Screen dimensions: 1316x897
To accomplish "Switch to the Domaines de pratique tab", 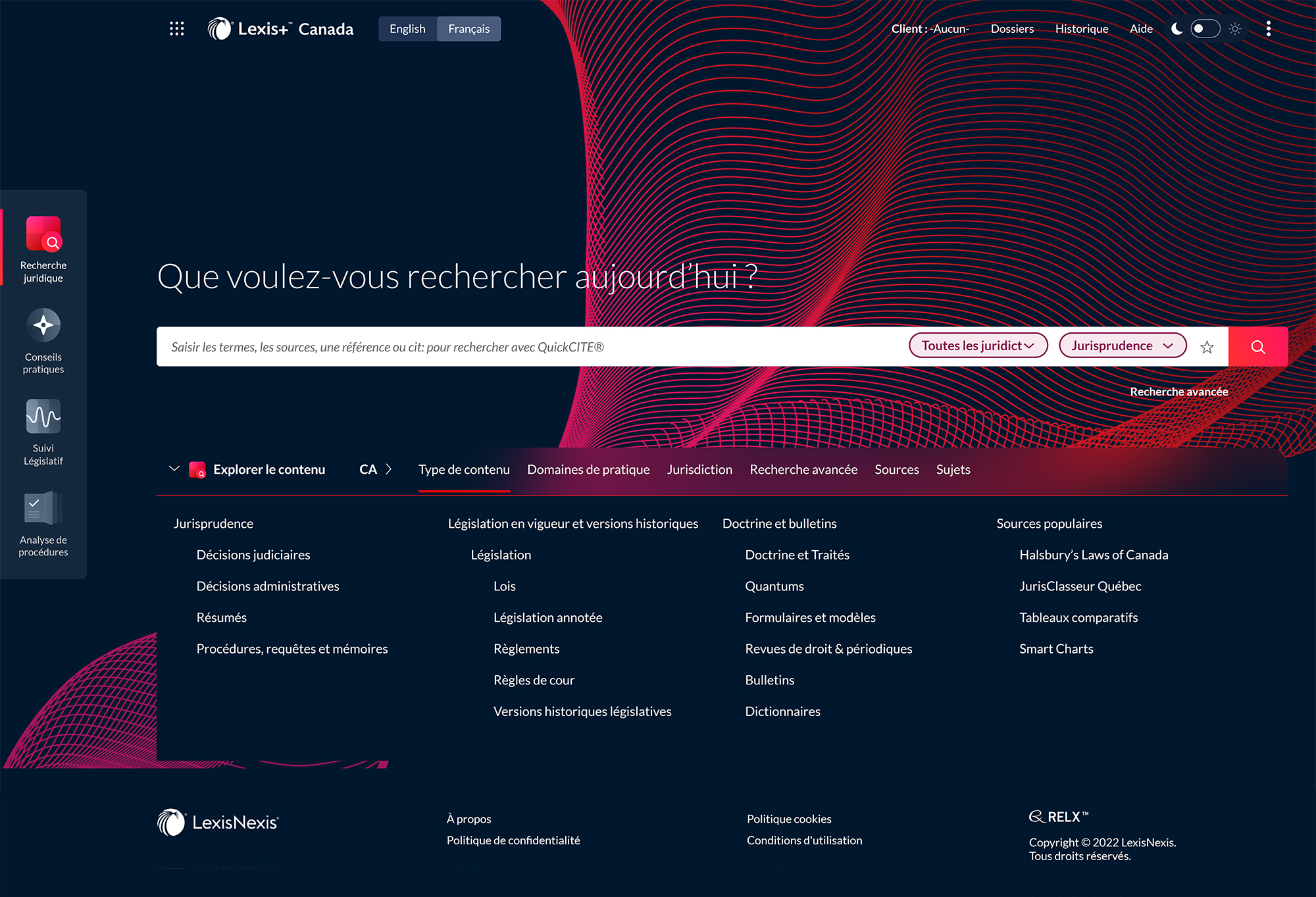I will coord(588,469).
